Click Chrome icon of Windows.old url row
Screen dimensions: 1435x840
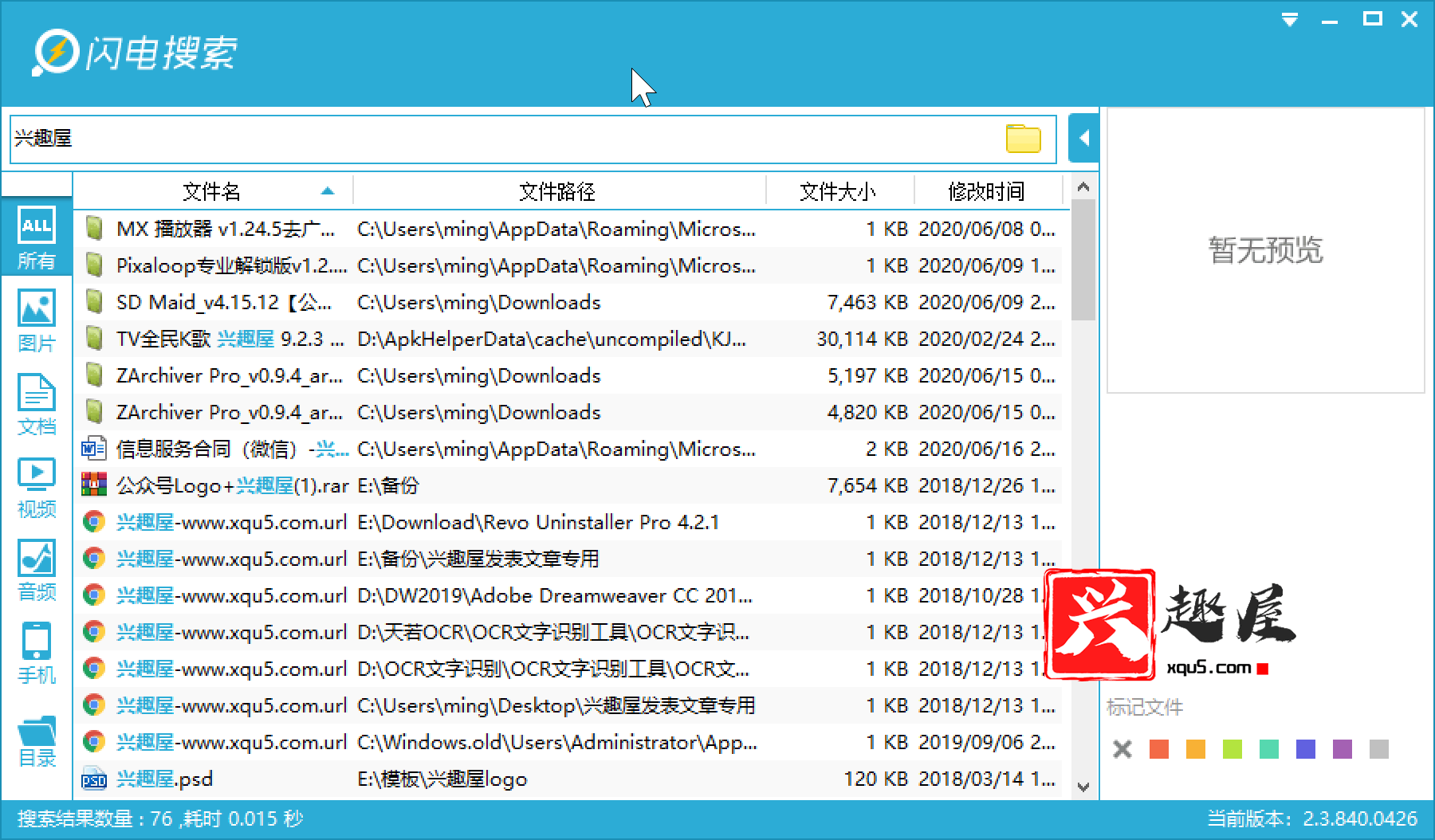coord(94,742)
